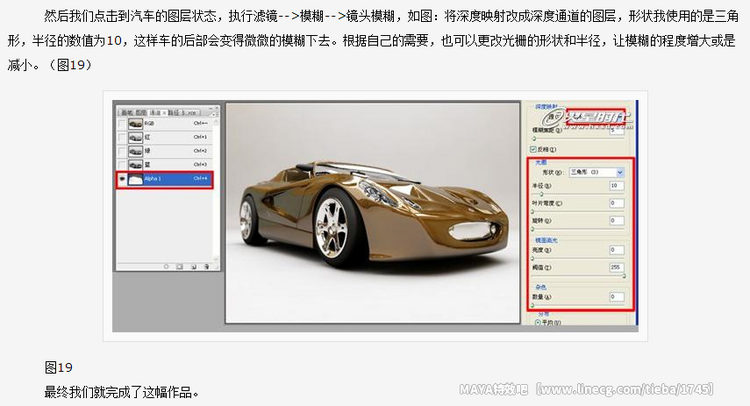The height and width of the screenshot is (406, 750).
Task: Select the 绿 channel thumbnail
Action: click(x=135, y=151)
